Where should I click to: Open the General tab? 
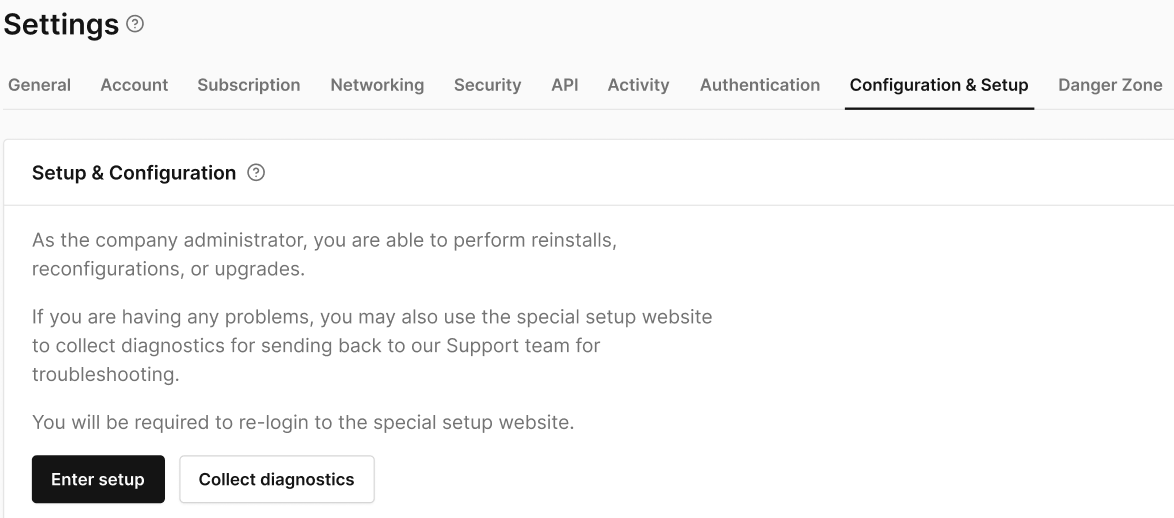tap(39, 85)
